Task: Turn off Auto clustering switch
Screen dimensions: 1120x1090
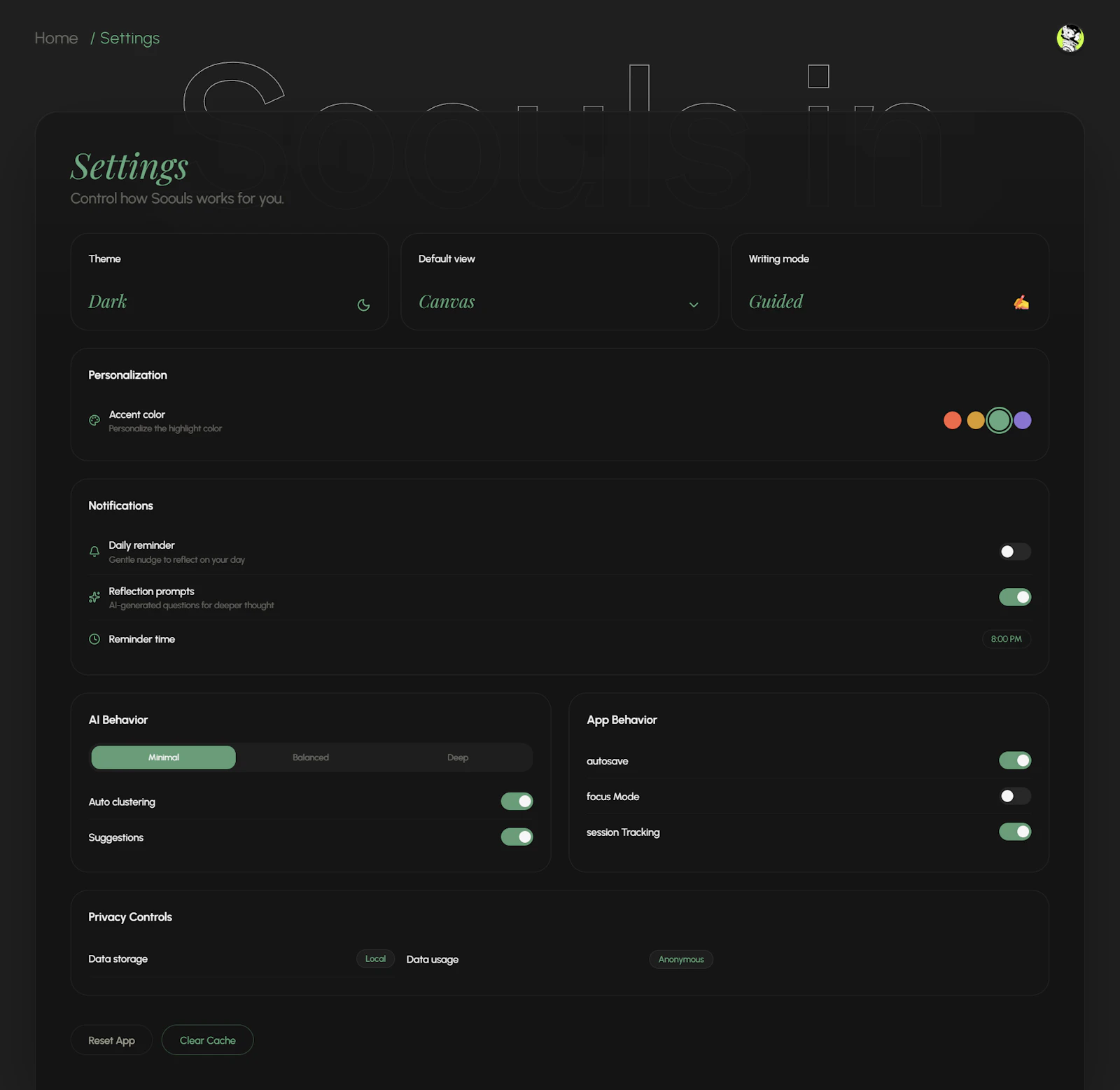Action: [x=517, y=802]
